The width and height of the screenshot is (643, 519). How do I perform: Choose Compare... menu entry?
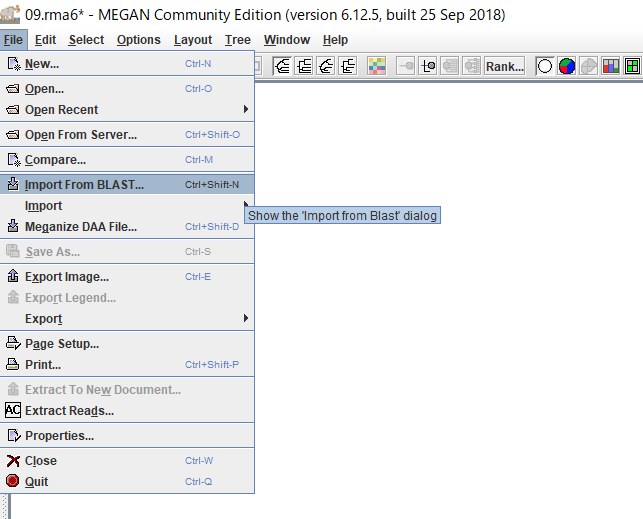[127, 159]
